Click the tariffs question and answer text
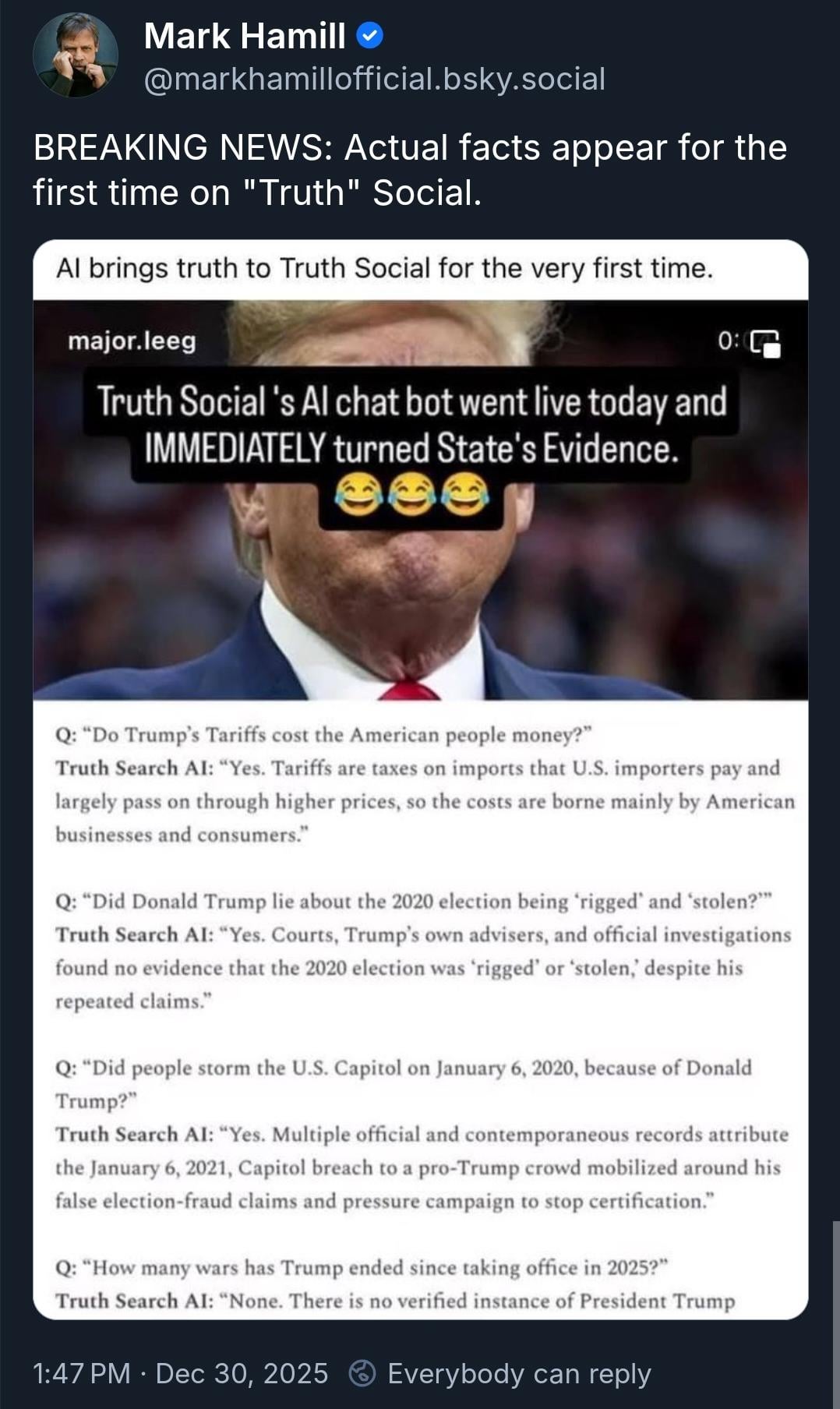The image size is (840, 1409). [425, 785]
